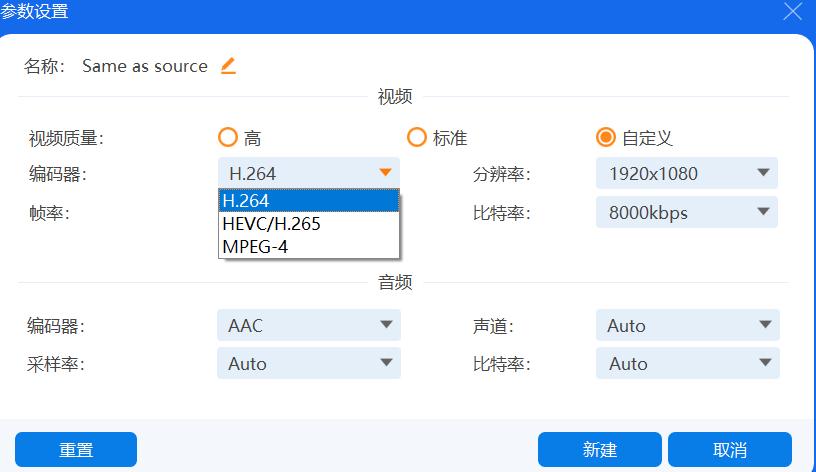Open the 声道 channel Auto dropdown

[687, 325]
